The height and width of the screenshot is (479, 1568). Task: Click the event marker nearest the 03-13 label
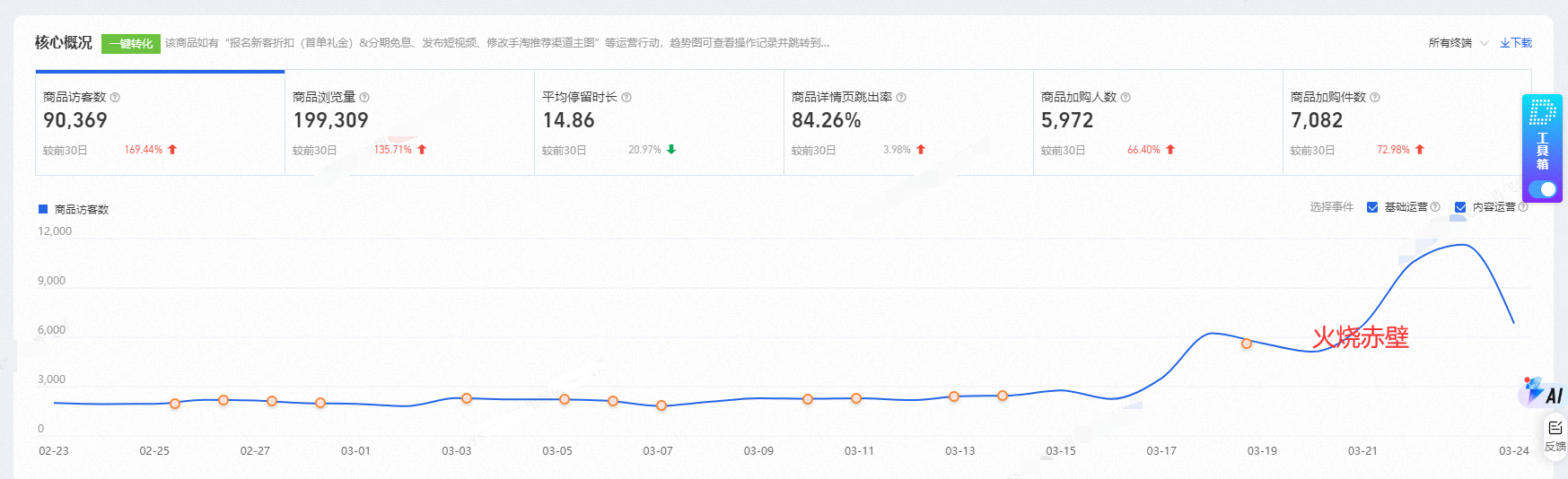(954, 396)
